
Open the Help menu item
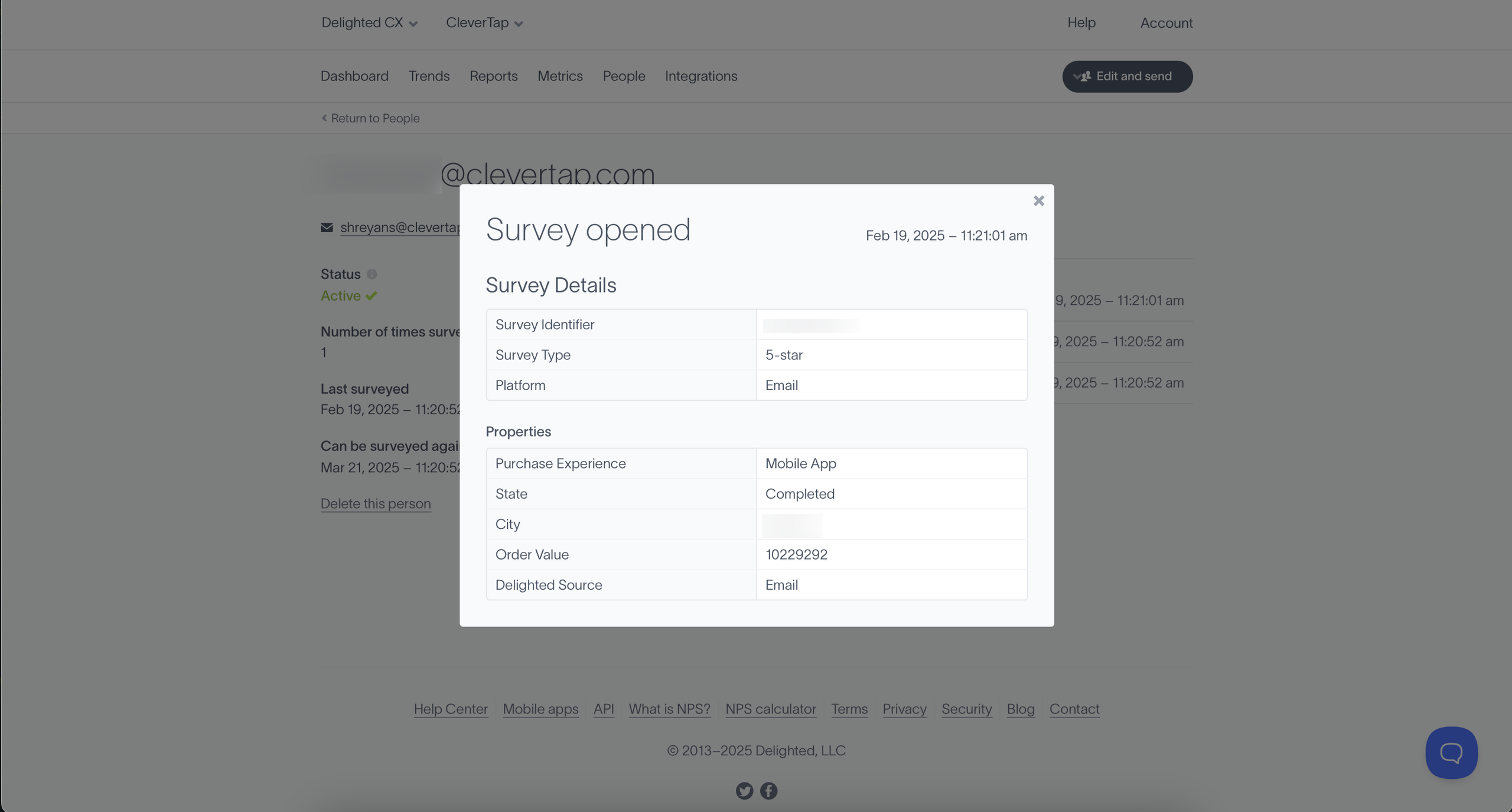tap(1081, 23)
